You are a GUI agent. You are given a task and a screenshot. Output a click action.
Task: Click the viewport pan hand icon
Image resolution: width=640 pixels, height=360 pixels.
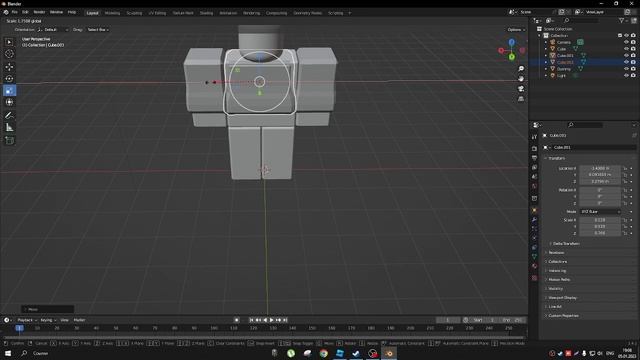pos(521,78)
